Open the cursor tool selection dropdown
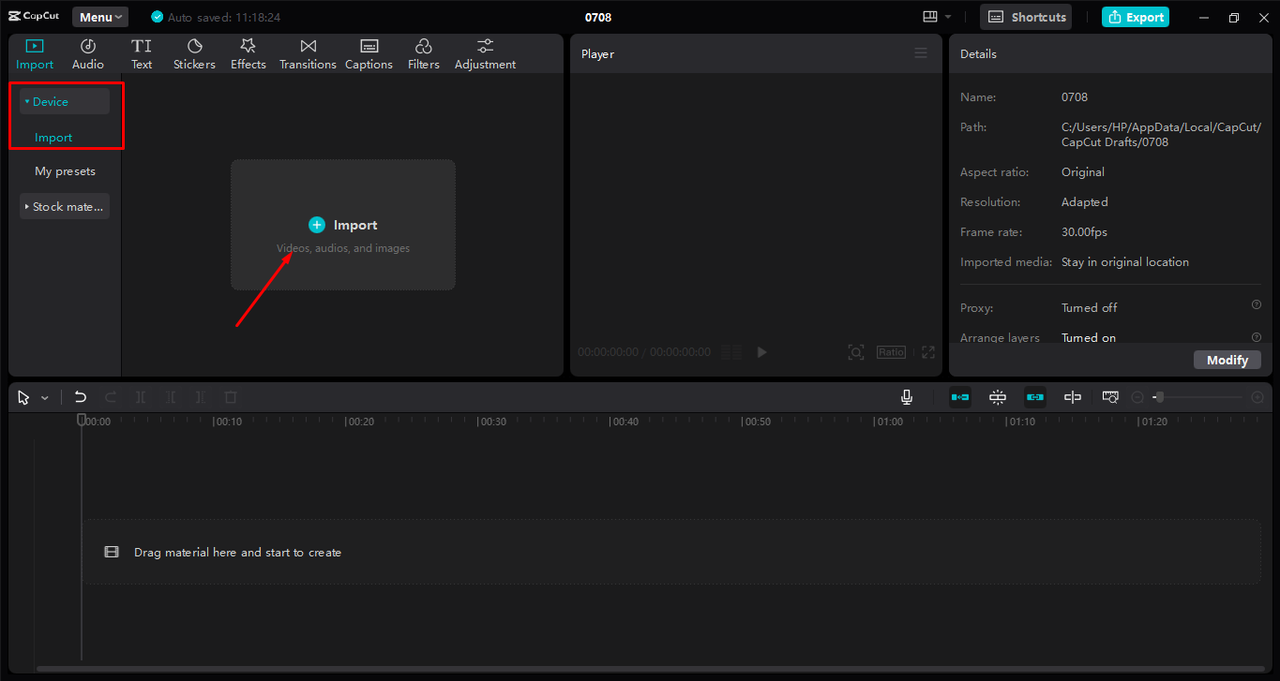 (x=45, y=398)
